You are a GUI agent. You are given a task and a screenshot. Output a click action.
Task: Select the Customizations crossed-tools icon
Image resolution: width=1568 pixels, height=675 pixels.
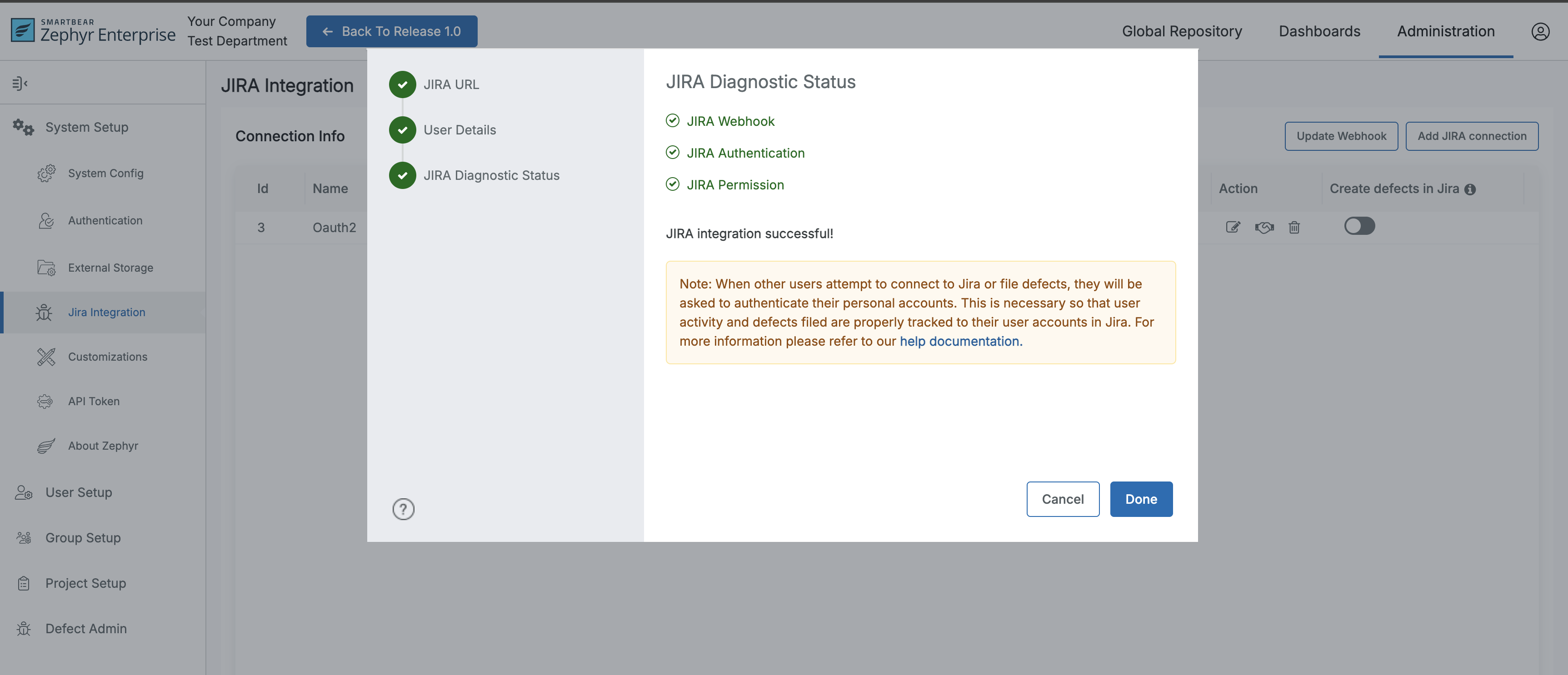point(45,357)
